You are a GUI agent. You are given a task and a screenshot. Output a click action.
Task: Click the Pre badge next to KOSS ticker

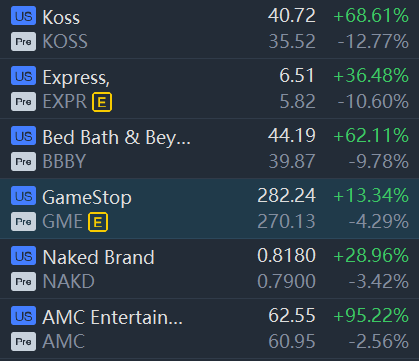(23, 42)
